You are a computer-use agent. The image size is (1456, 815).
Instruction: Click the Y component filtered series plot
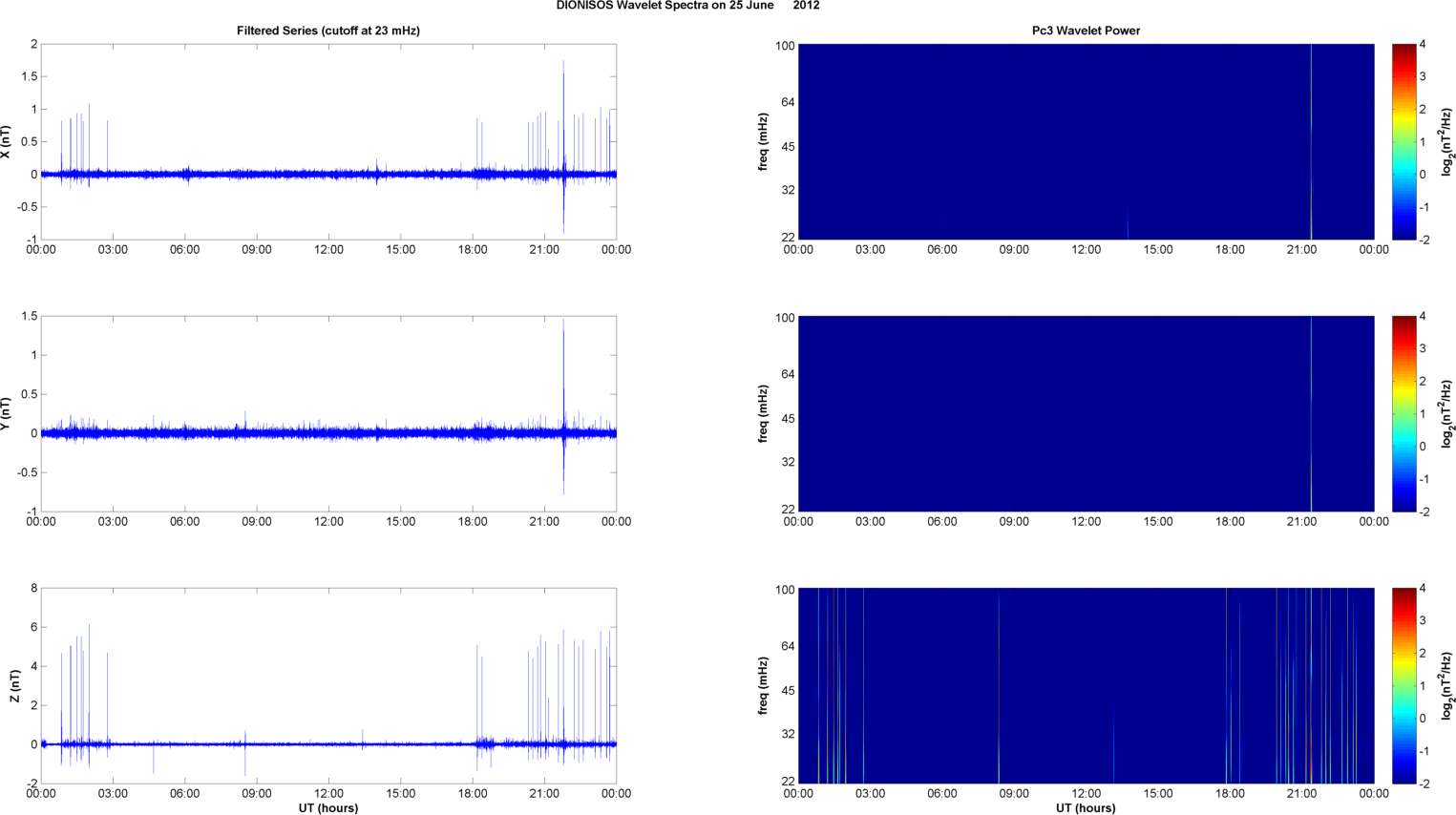pos(328,414)
